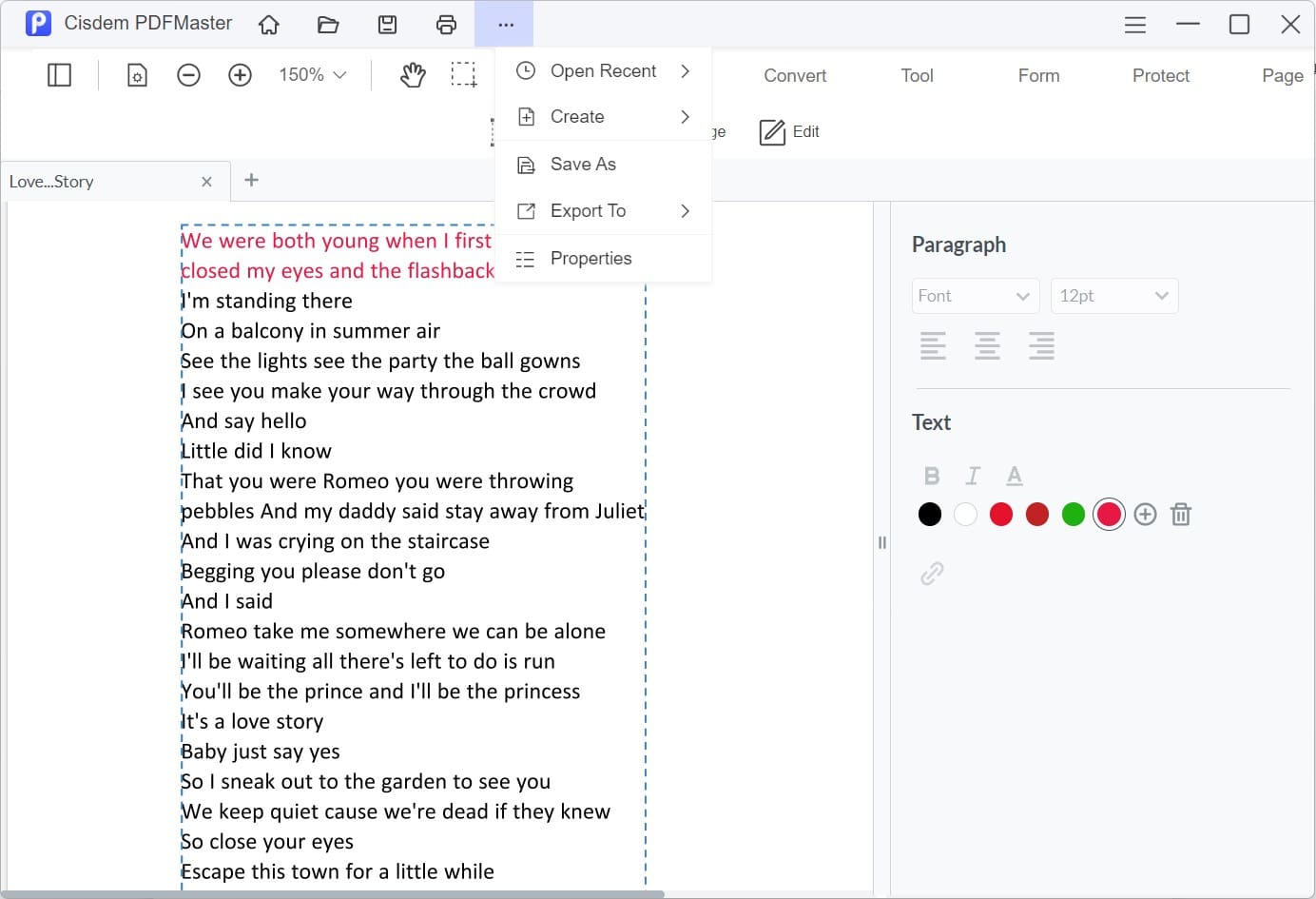Click line 'It's a love story'
The height and width of the screenshot is (899, 1316).
252,721
